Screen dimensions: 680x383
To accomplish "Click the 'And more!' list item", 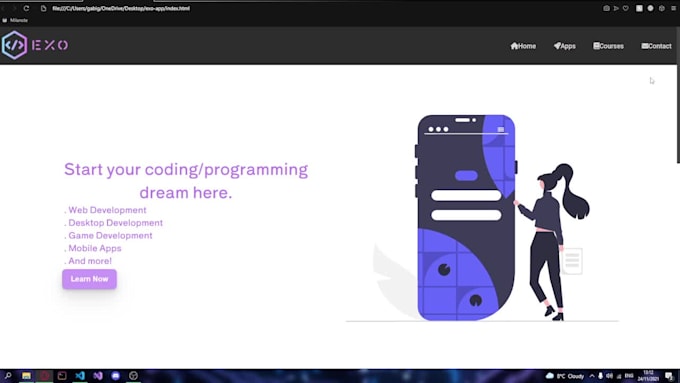I will point(88,261).
